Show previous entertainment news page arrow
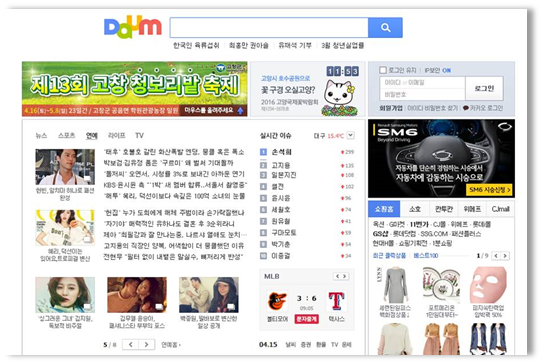 (131, 344)
